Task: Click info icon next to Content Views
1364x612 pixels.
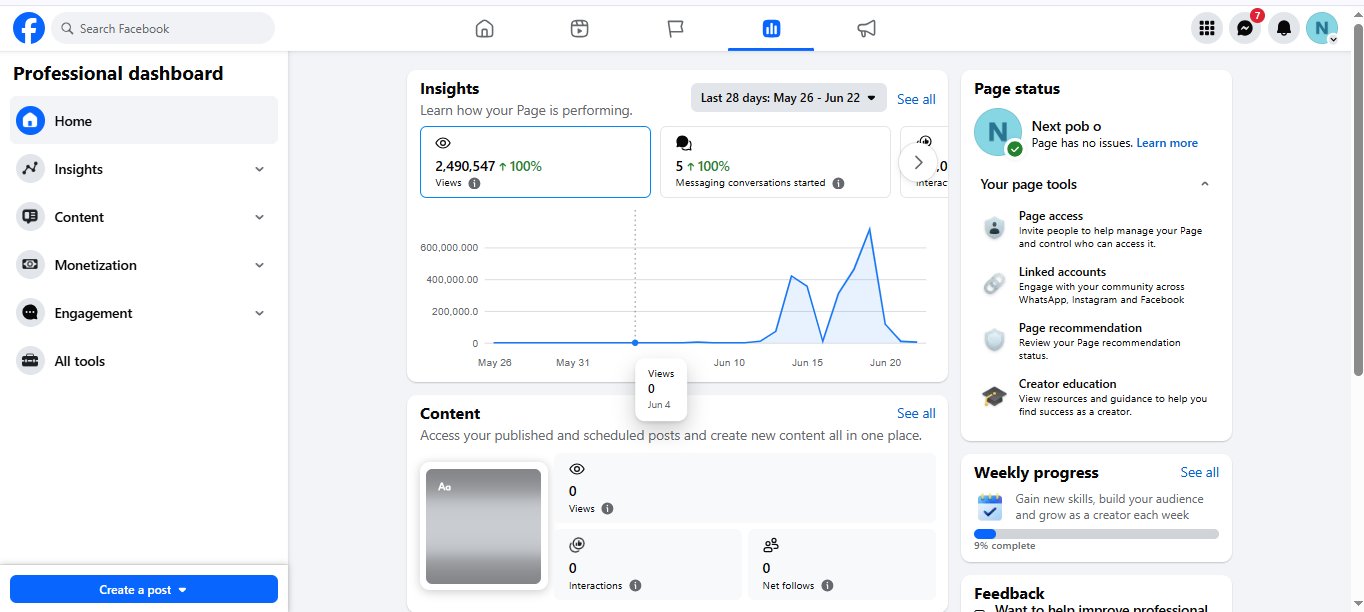Action: point(607,508)
